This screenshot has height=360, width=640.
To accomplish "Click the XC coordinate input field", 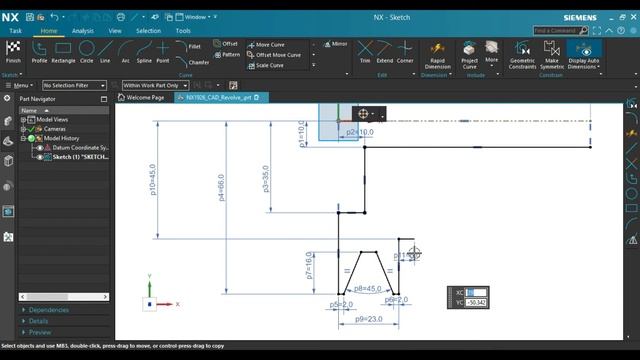I will click(476, 293).
